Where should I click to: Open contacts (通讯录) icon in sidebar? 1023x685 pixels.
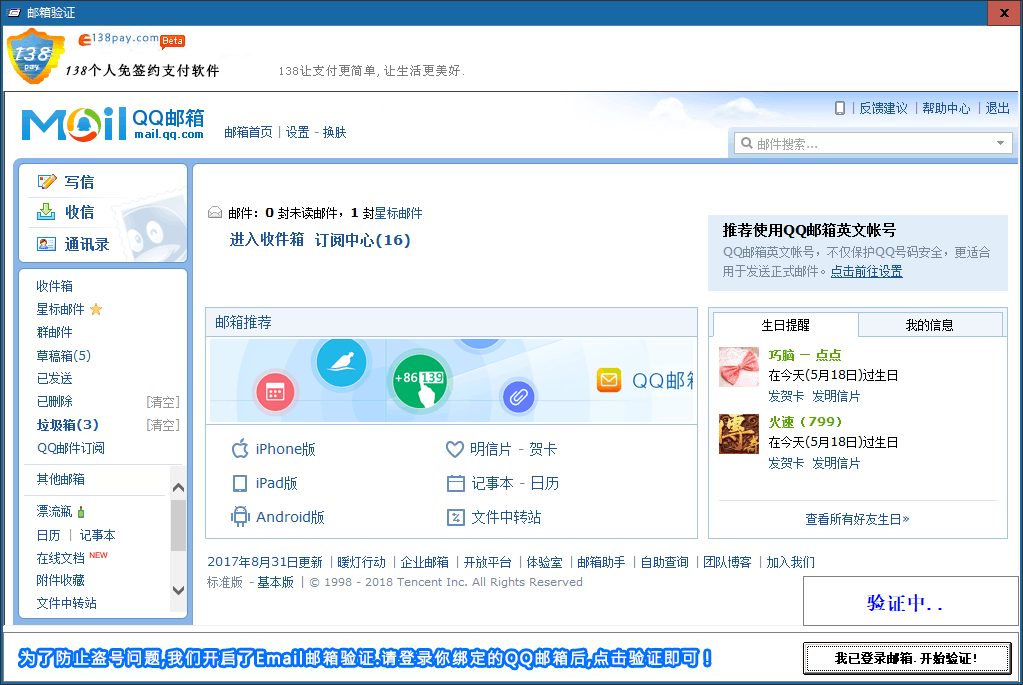[46, 243]
